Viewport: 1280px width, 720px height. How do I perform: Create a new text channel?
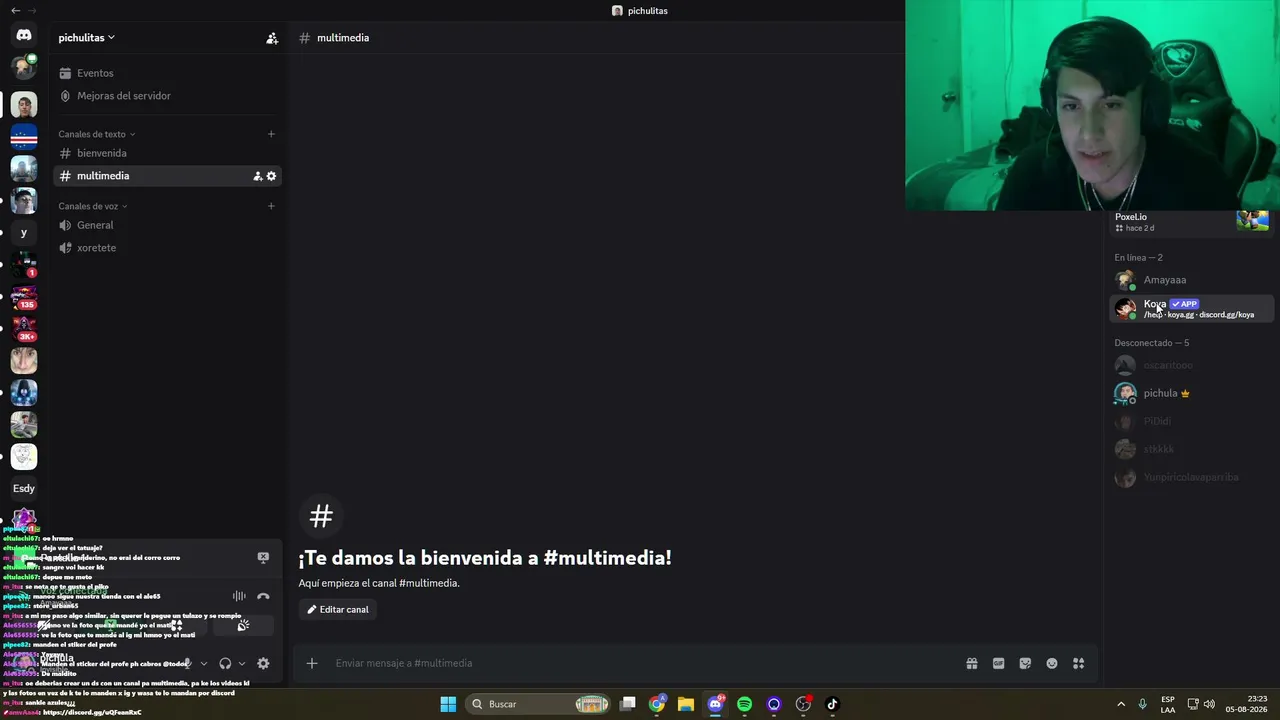point(271,134)
